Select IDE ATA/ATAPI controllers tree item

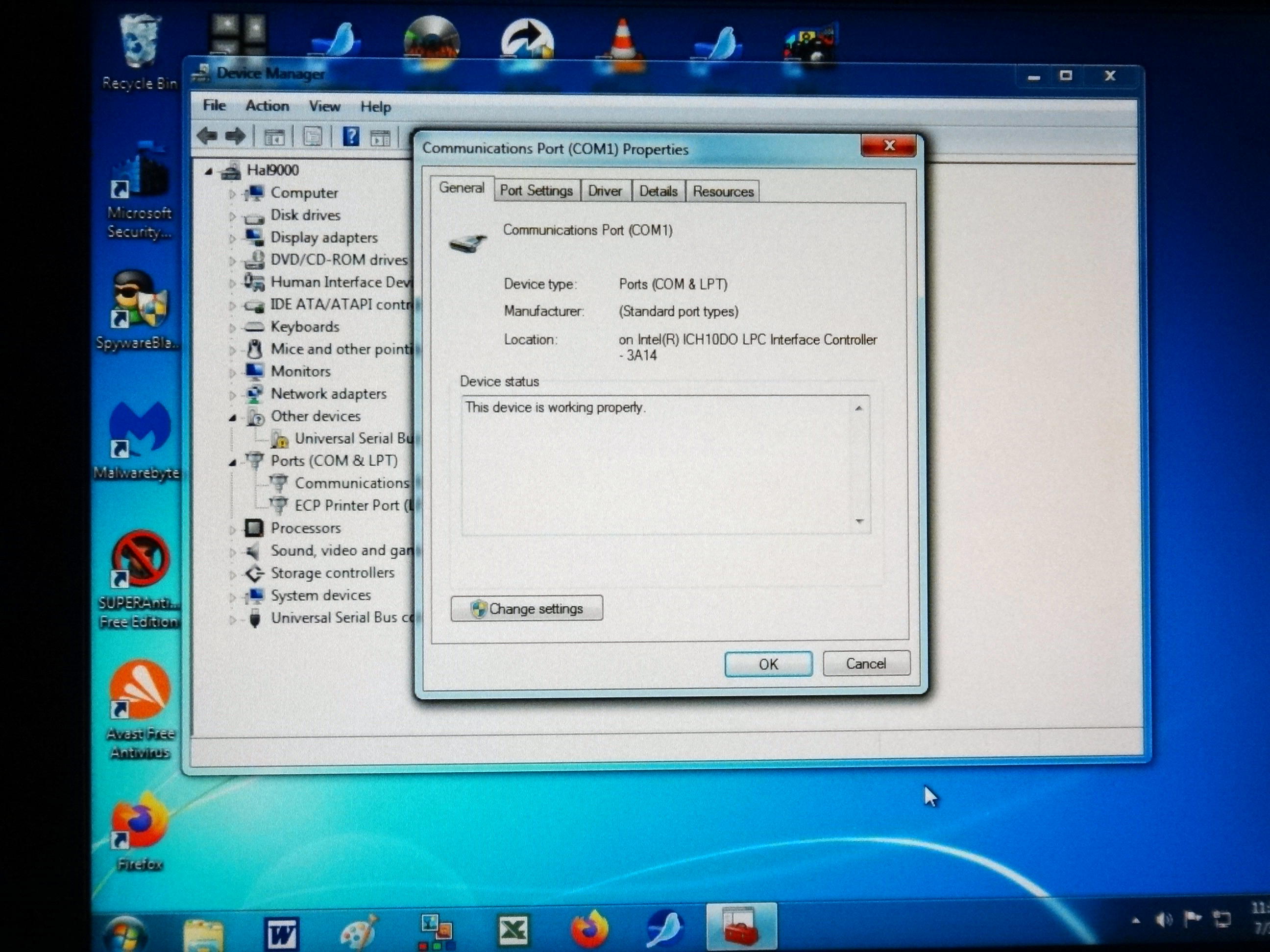tap(342, 304)
